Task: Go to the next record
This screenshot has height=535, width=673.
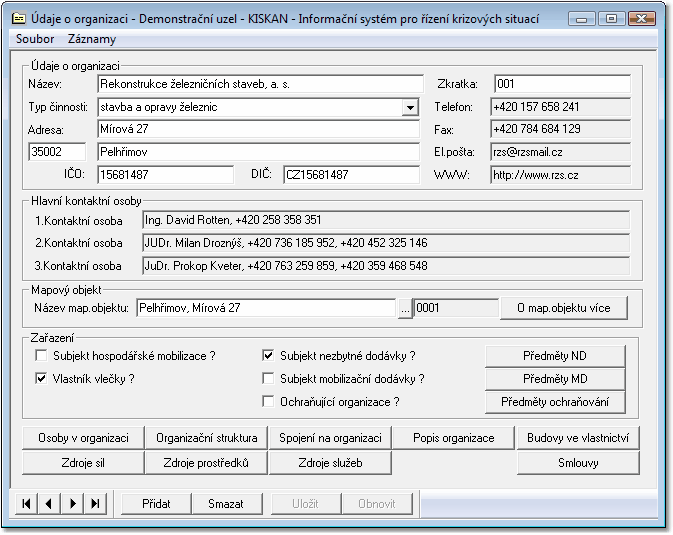Action: (x=72, y=503)
